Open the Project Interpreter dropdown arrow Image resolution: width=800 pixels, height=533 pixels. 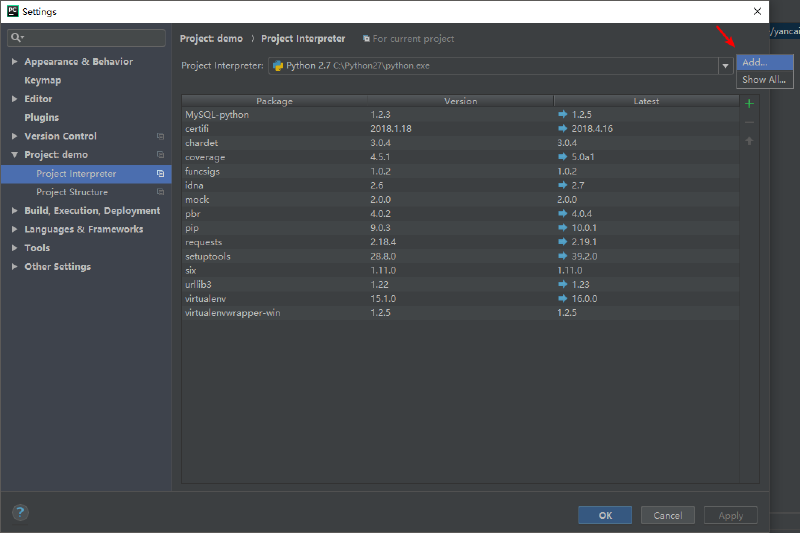point(725,66)
